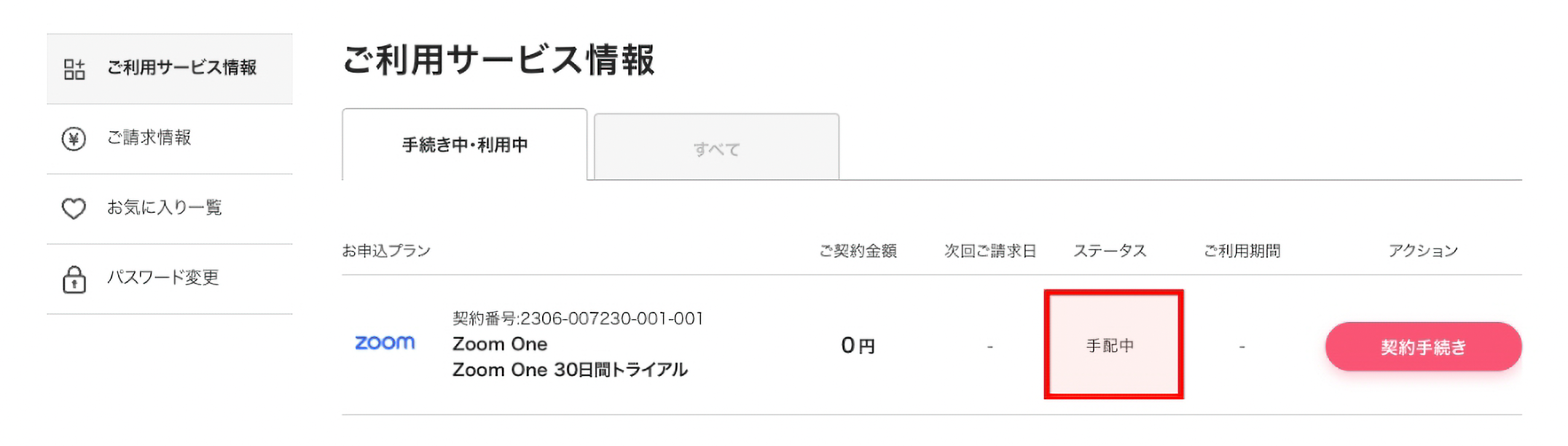Click the アクション column header
The height and width of the screenshot is (446, 1568).
pos(1423,251)
